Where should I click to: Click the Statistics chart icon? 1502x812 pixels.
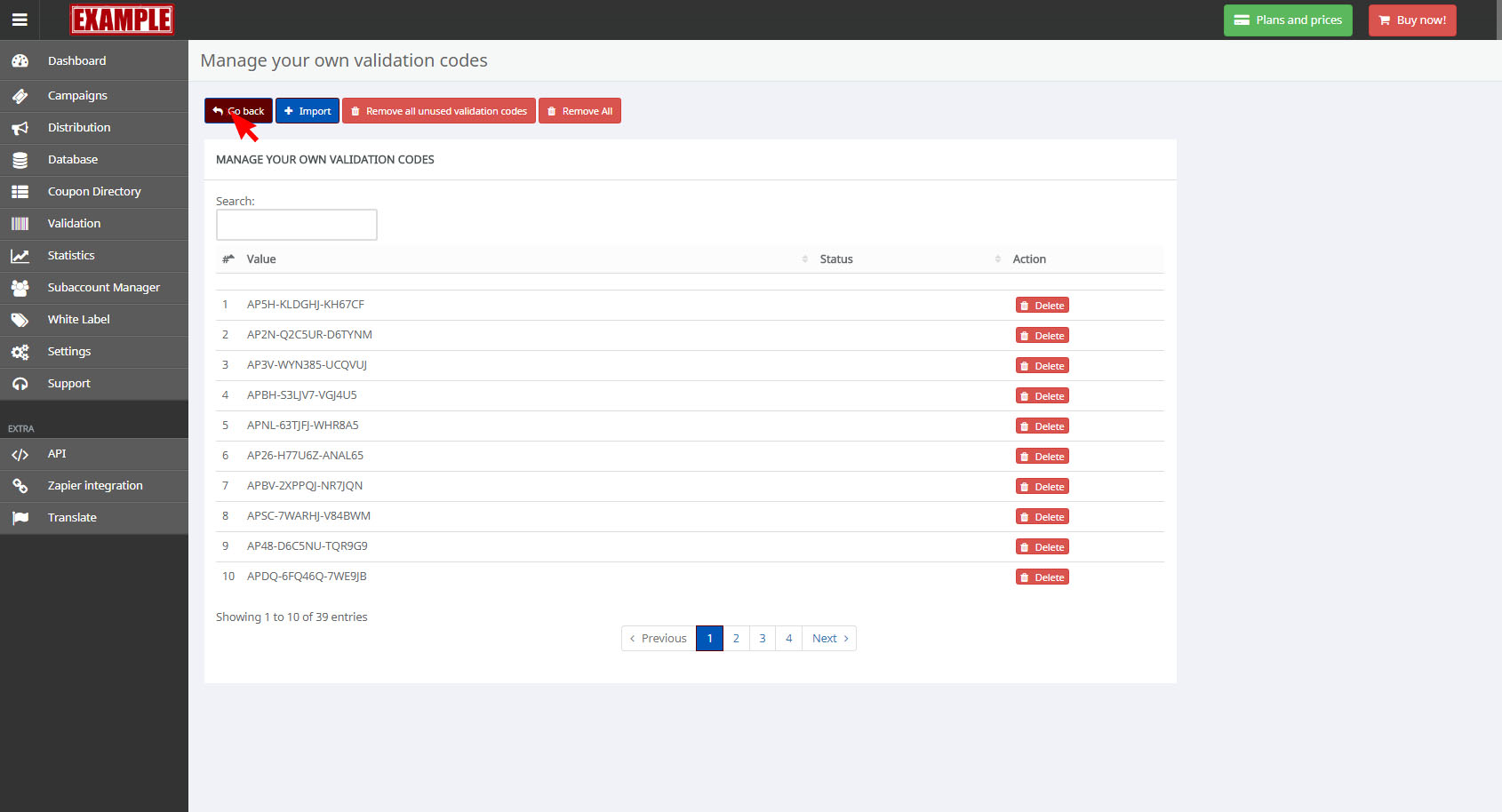click(x=20, y=256)
